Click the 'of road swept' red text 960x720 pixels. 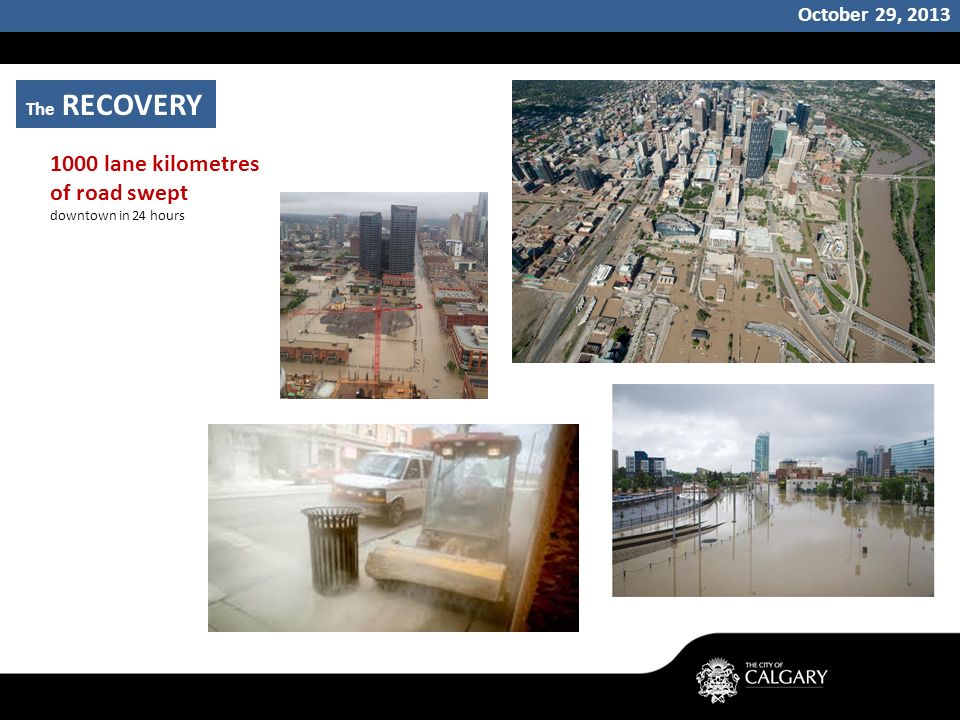[x=119, y=193]
